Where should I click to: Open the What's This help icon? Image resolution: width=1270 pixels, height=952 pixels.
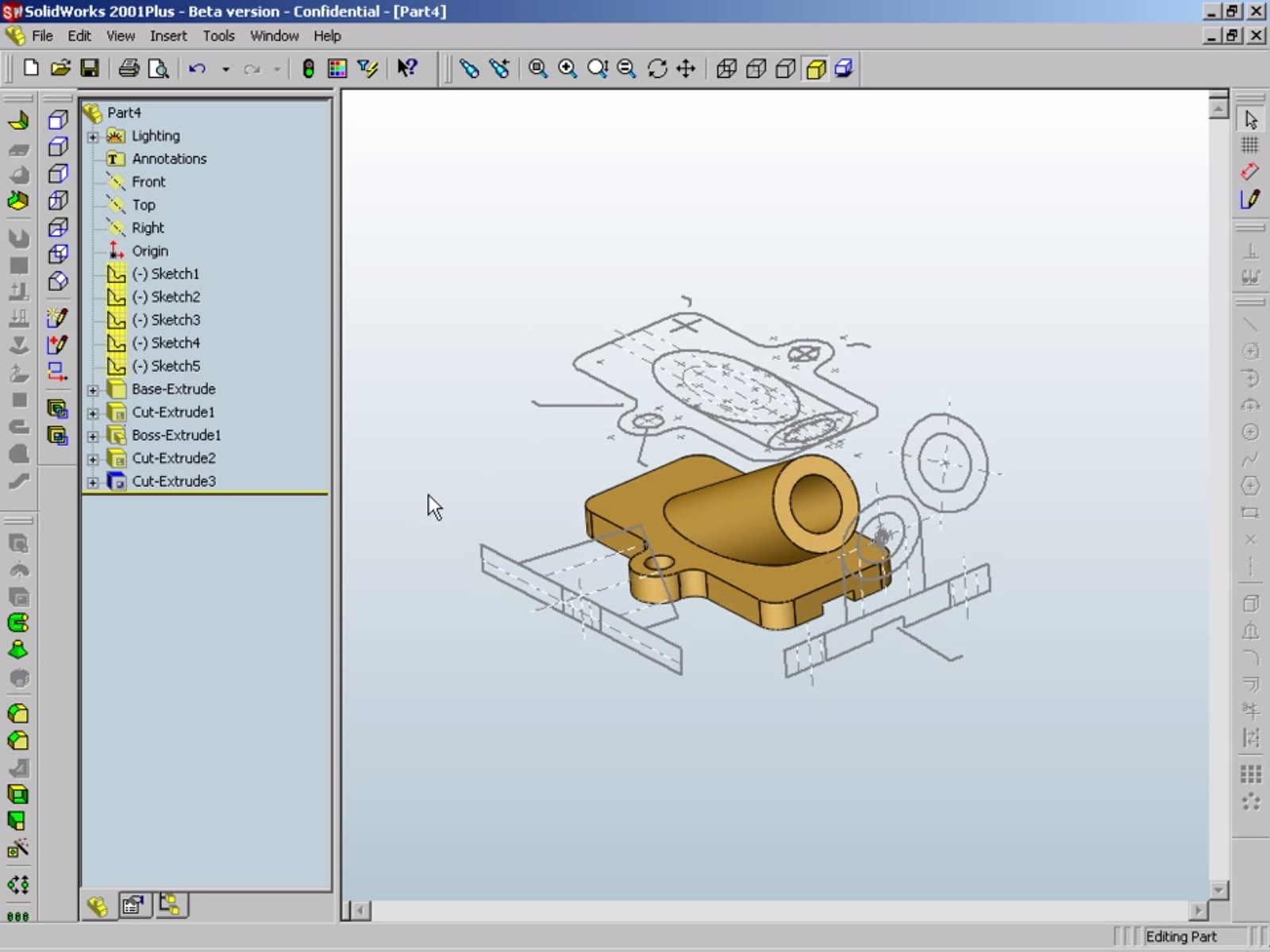coord(407,68)
